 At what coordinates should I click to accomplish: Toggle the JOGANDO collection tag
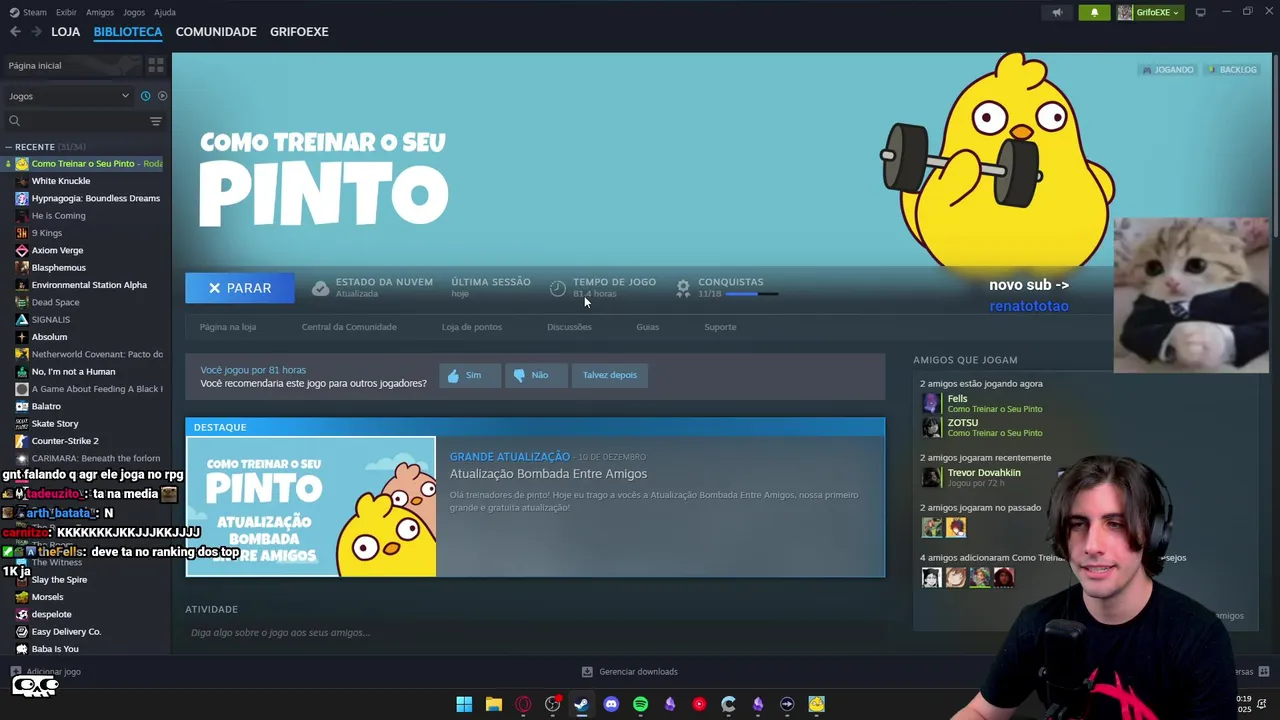tap(1167, 70)
